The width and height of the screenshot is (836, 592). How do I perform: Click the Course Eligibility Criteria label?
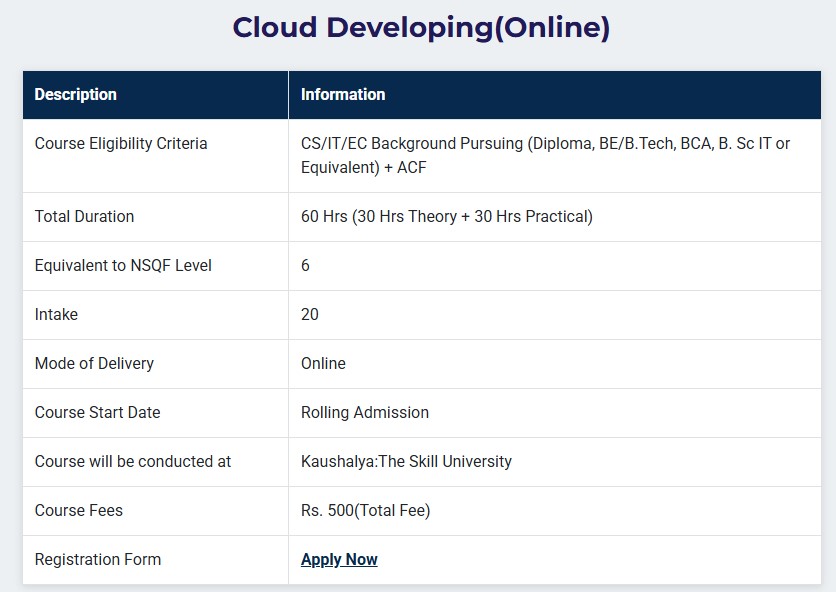click(121, 144)
